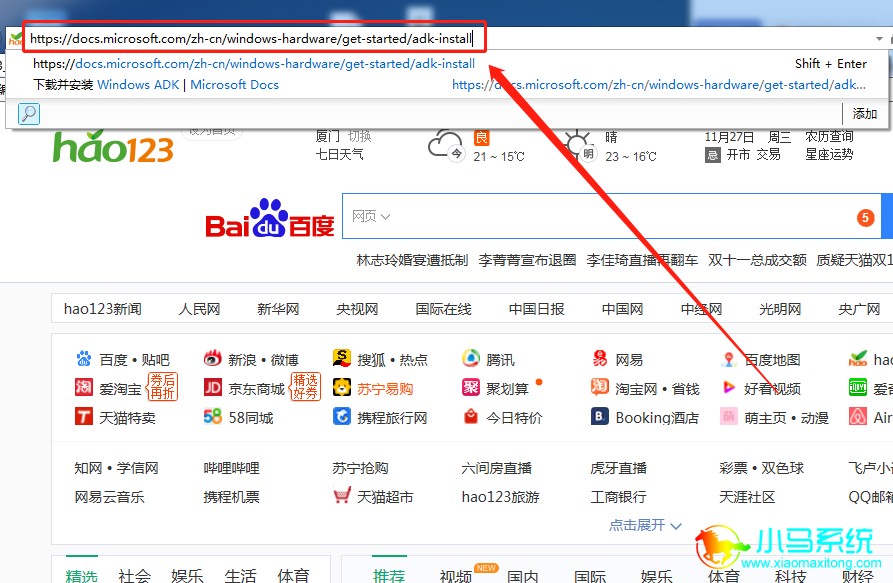Click the 淘宝网 icon
This screenshot has width=893, height=583.
pyautogui.click(x=600, y=387)
